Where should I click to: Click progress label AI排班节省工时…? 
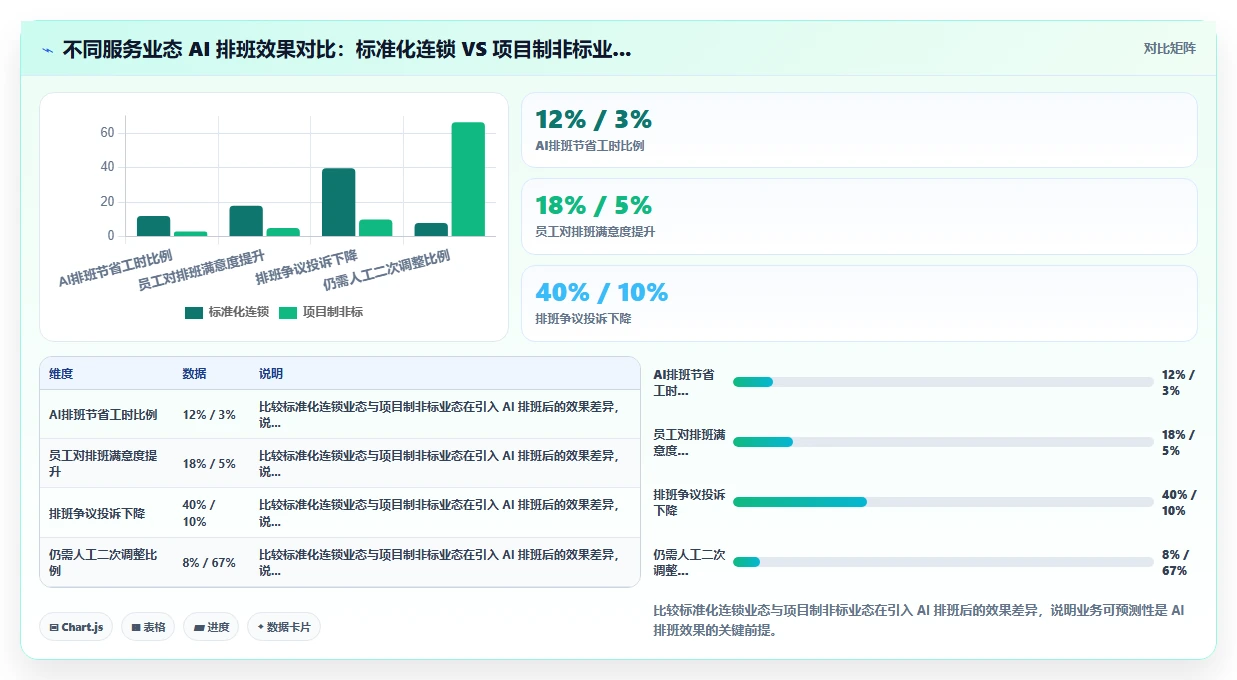[x=684, y=382]
